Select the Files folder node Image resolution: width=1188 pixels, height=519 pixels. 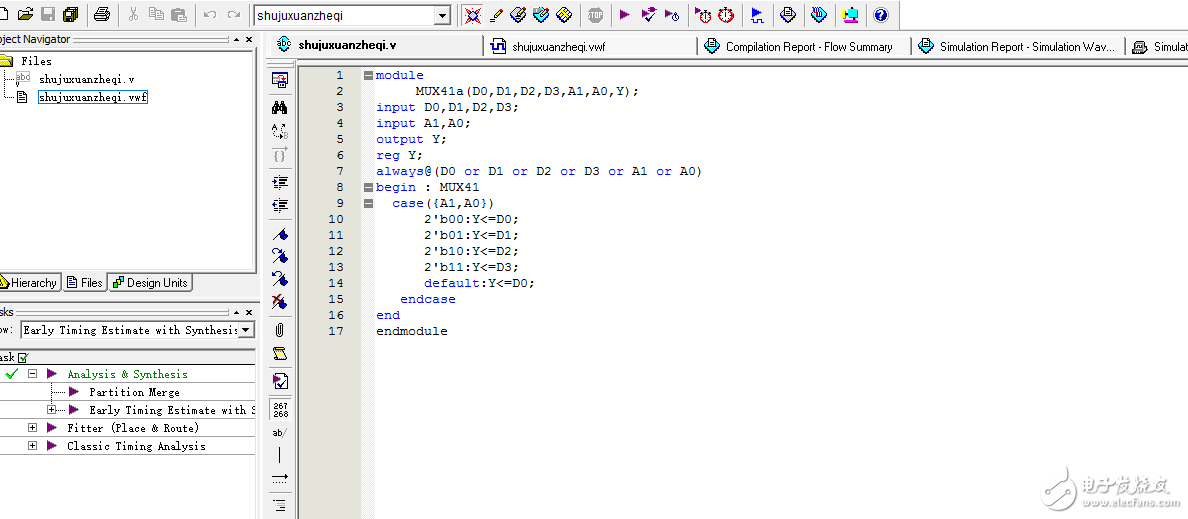(x=36, y=61)
